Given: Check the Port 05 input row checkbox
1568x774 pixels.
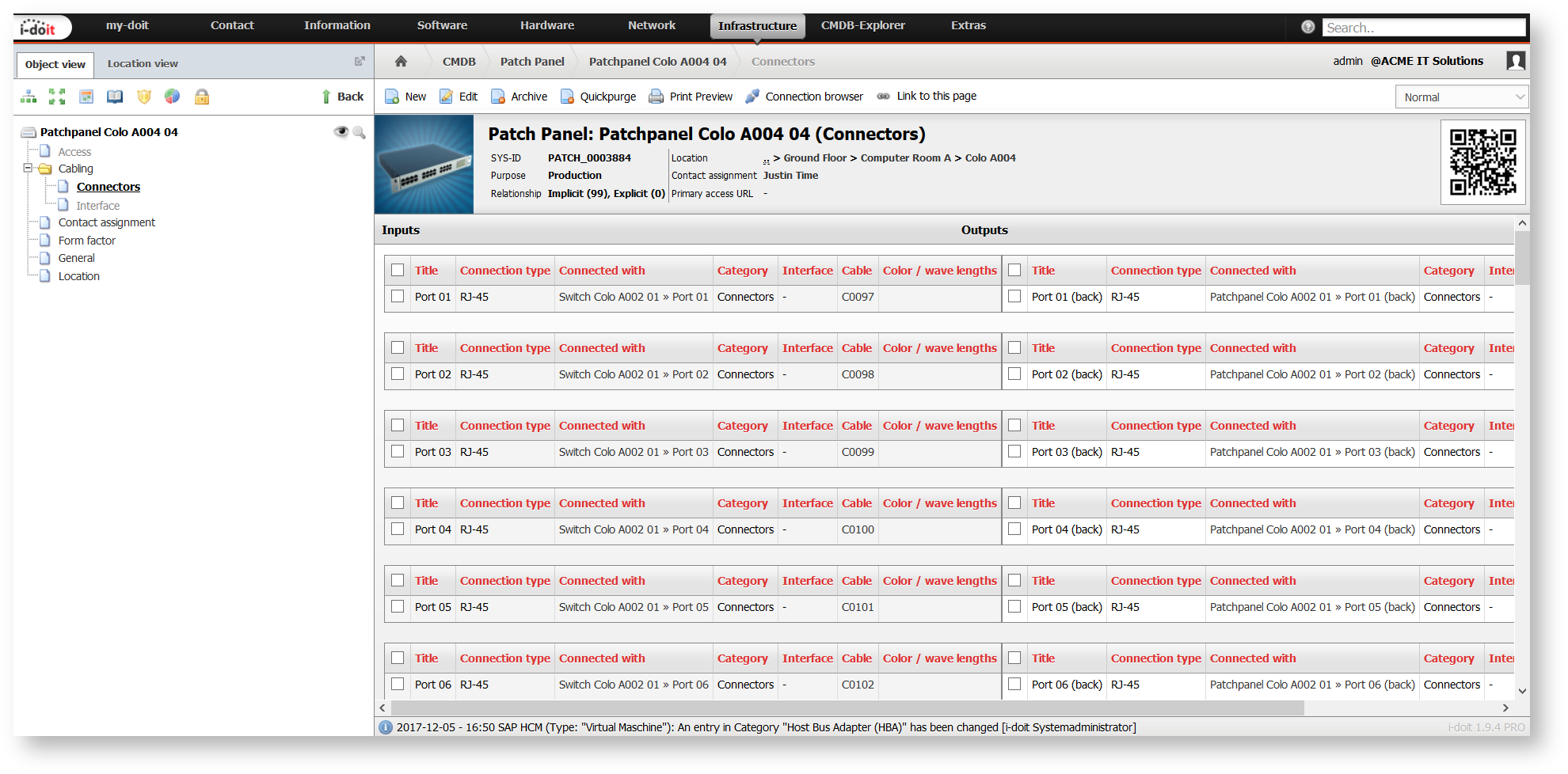Looking at the screenshot, I should click(398, 606).
